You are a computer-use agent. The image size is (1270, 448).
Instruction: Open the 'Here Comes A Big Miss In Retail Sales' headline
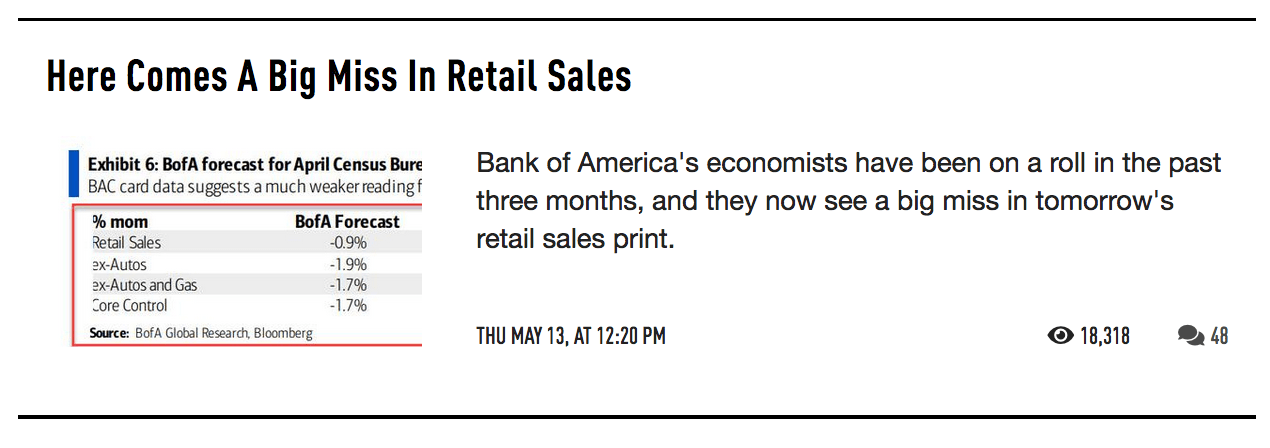[339, 77]
